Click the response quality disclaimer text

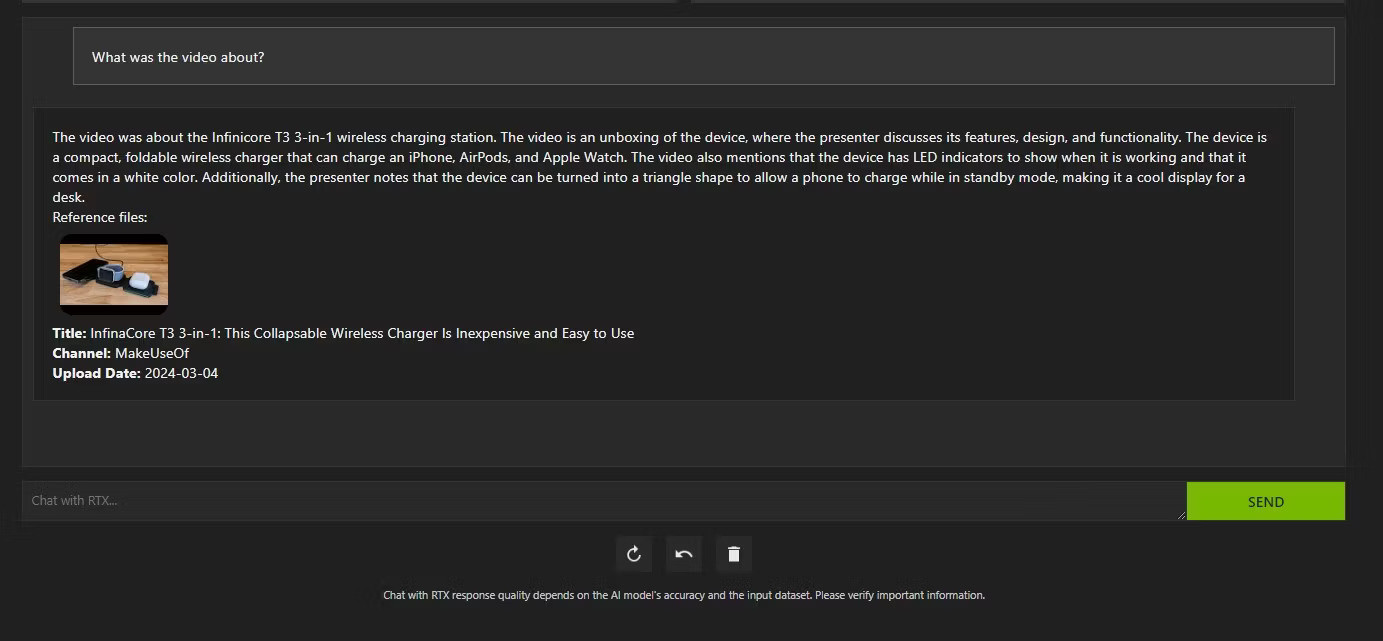tap(684, 595)
